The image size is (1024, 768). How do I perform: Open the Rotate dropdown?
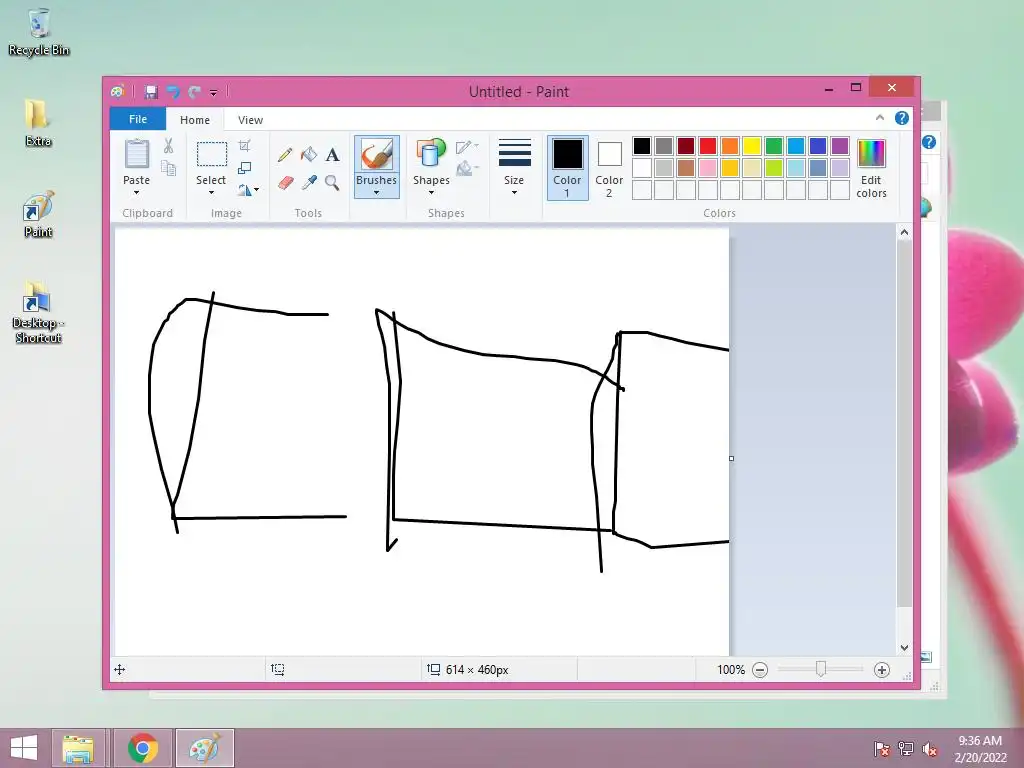coord(248,190)
